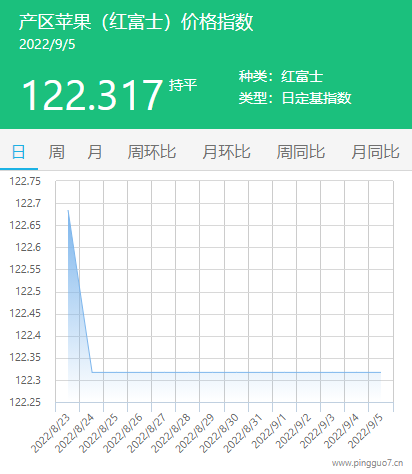This screenshot has height=474, width=412.
Task: Click the 122.3 y-axis label
Action: pos(28,380)
